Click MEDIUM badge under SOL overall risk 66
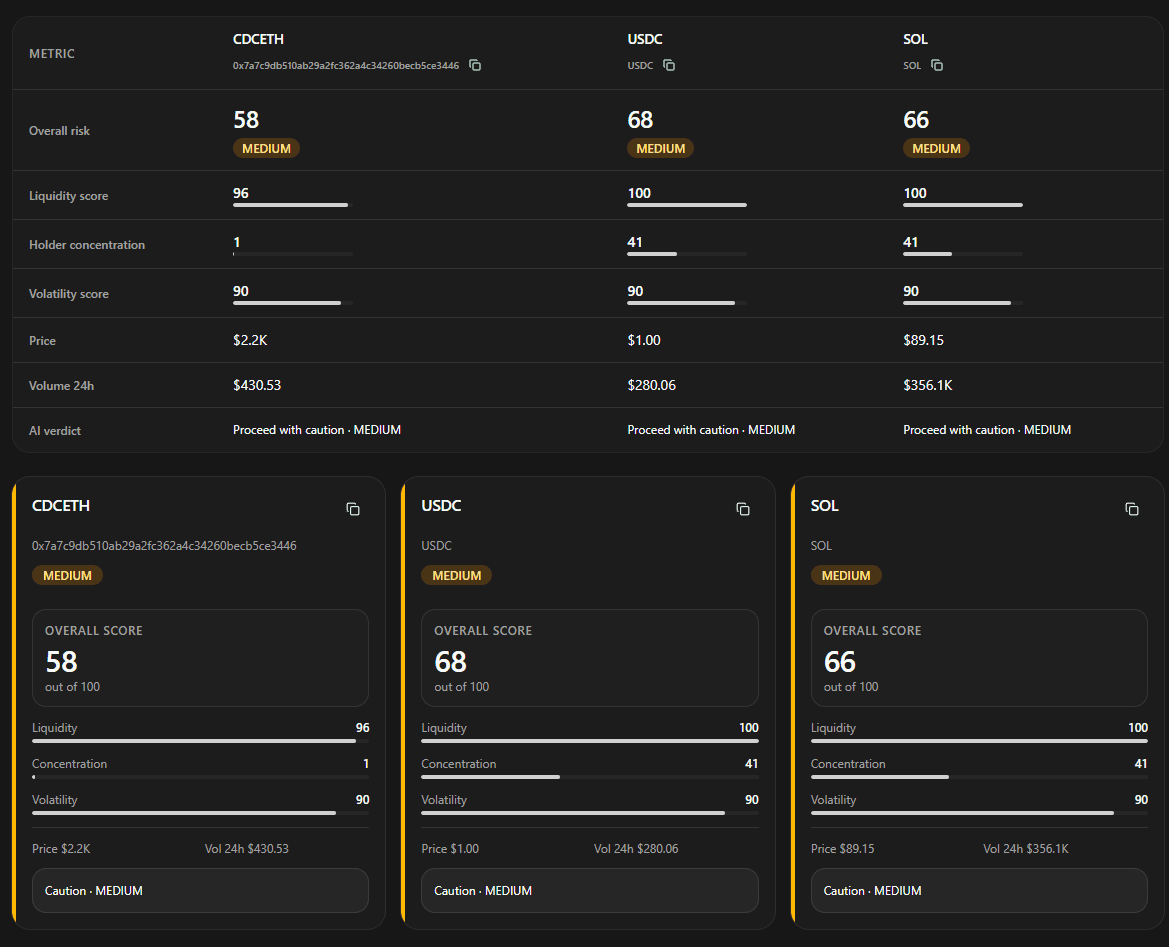1169x947 pixels. [936, 148]
